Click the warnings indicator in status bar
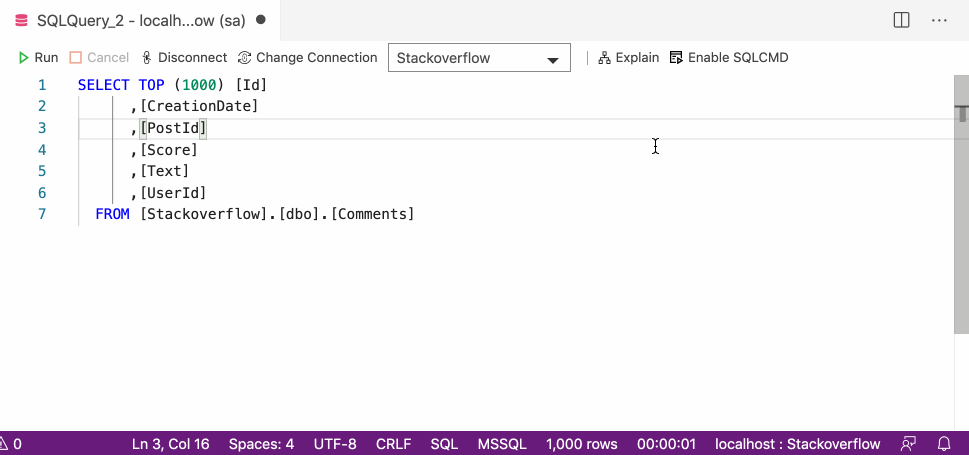 12,444
